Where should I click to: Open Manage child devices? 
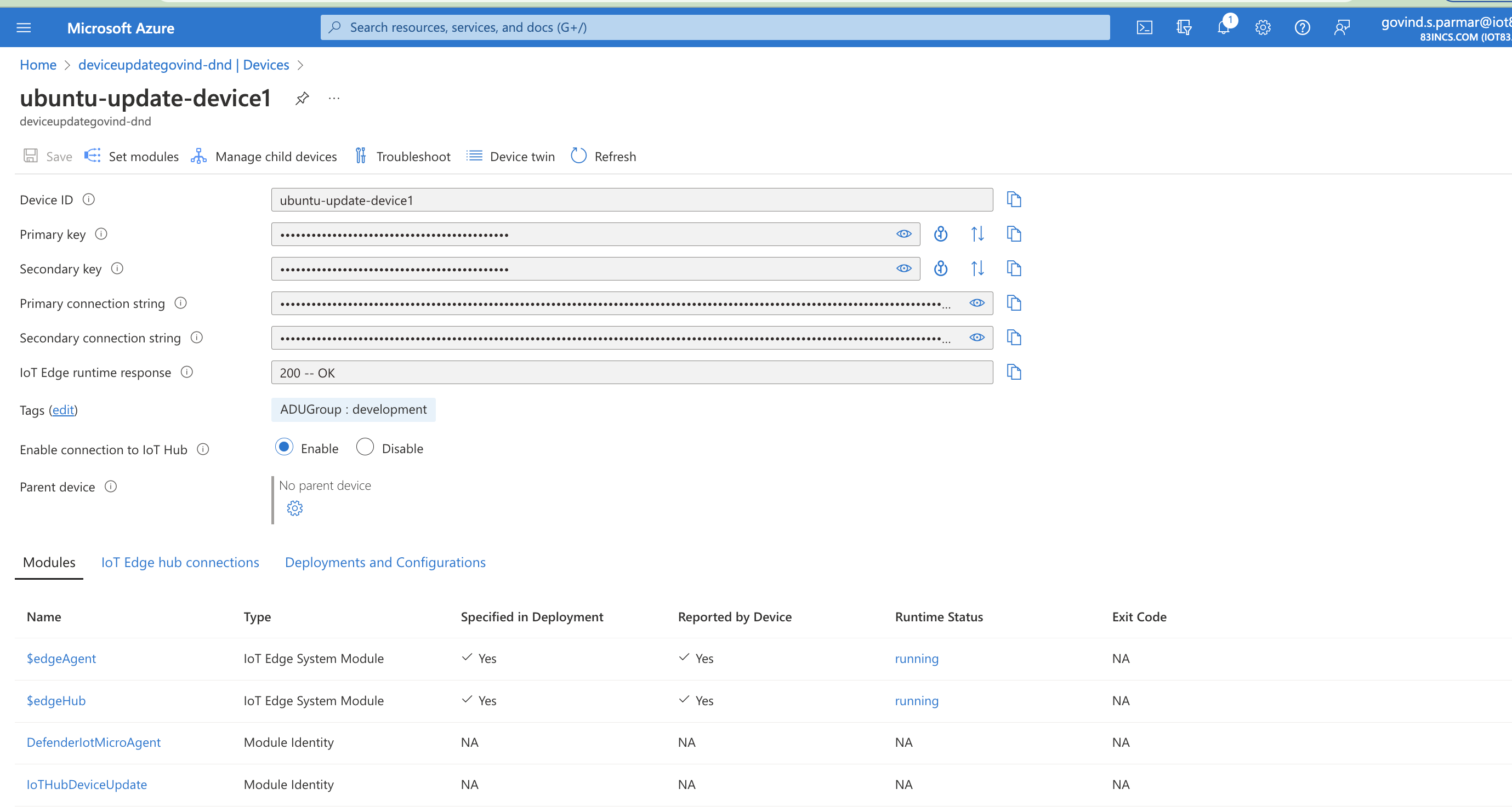[264, 156]
